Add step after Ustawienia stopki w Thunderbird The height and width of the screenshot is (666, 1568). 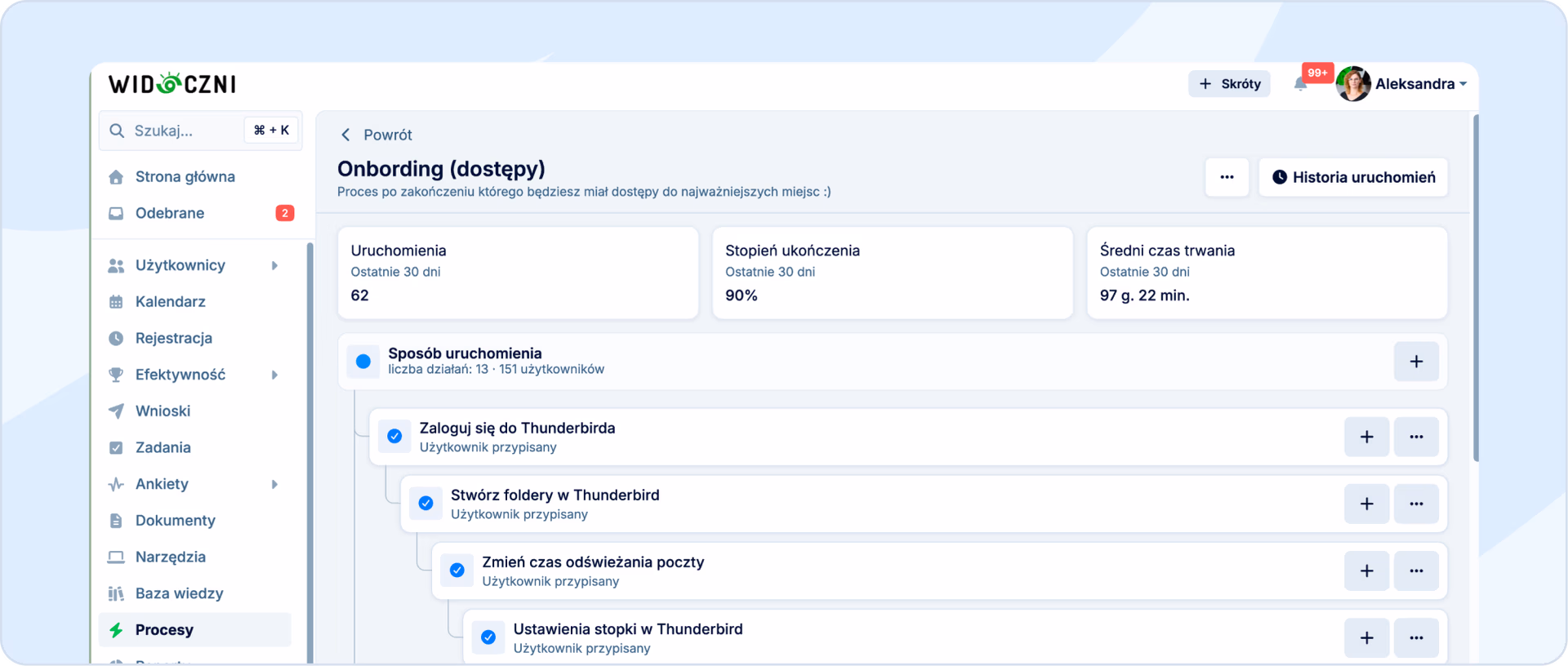coord(1367,637)
